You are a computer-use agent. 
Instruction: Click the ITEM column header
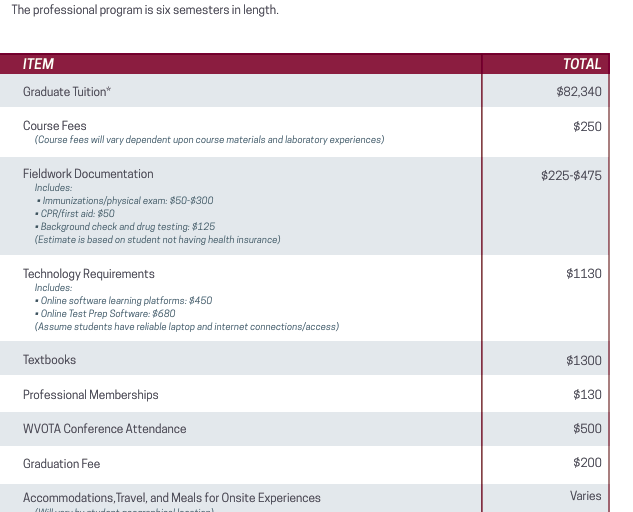pos(39,64)
